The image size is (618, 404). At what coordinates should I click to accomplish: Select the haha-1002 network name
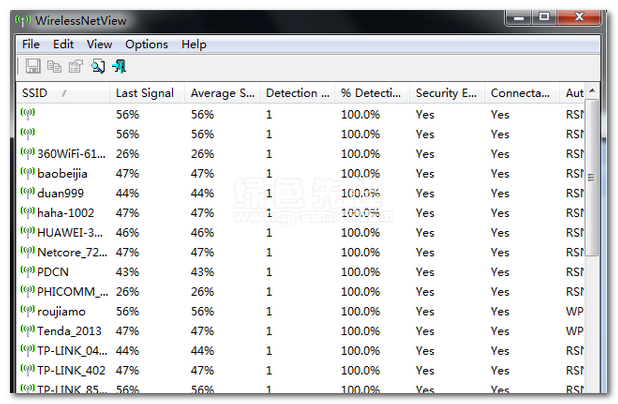pyautogui.click(x=65, y=213)
